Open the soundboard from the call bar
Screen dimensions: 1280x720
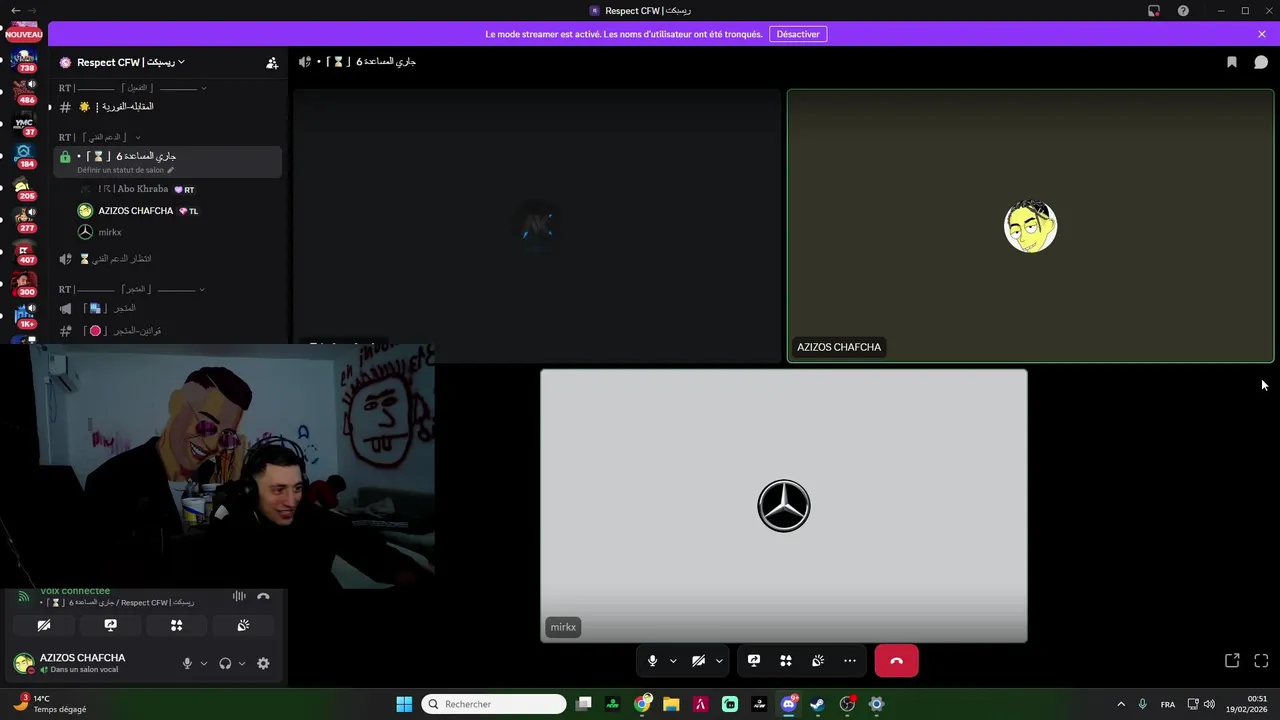(818, 661)
